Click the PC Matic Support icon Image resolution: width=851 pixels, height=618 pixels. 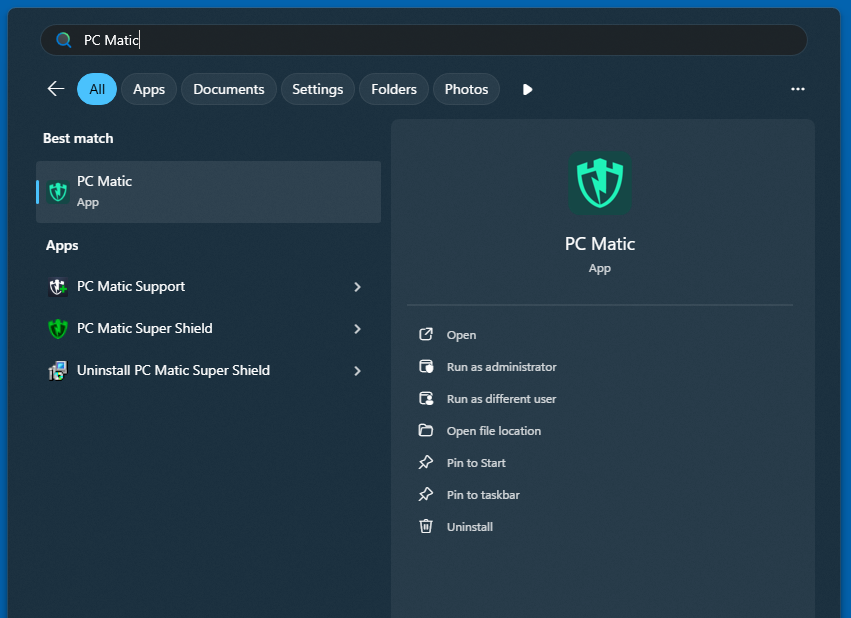pos(58,286)
